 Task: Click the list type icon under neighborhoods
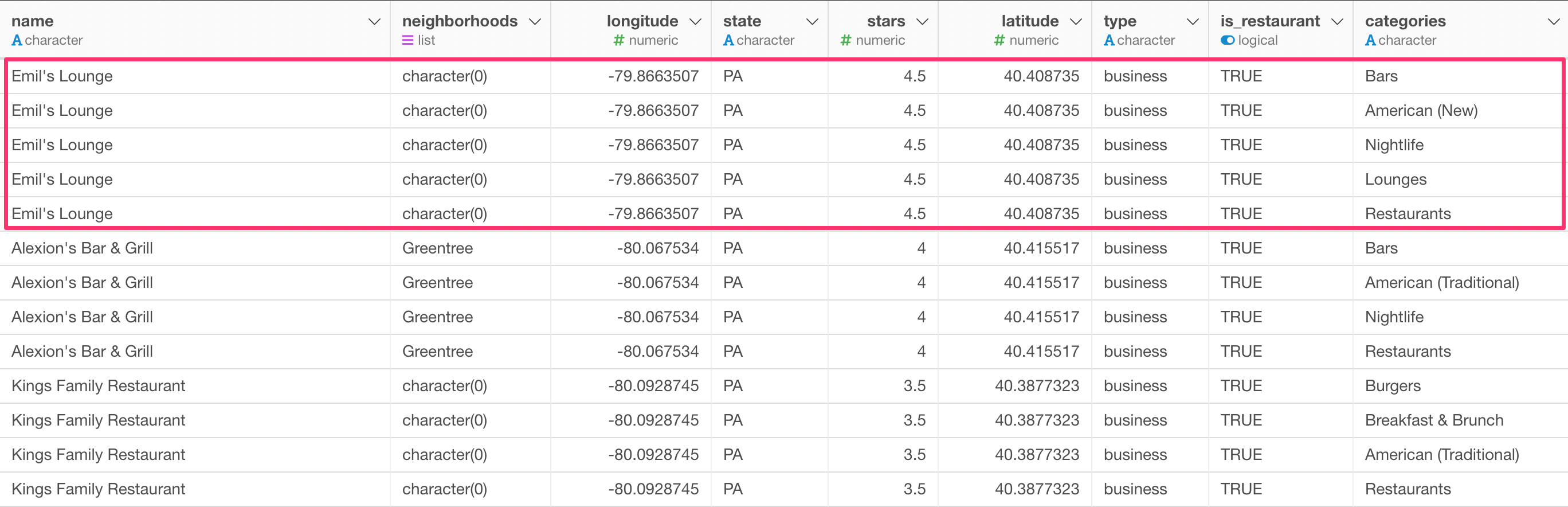[408, 40]
